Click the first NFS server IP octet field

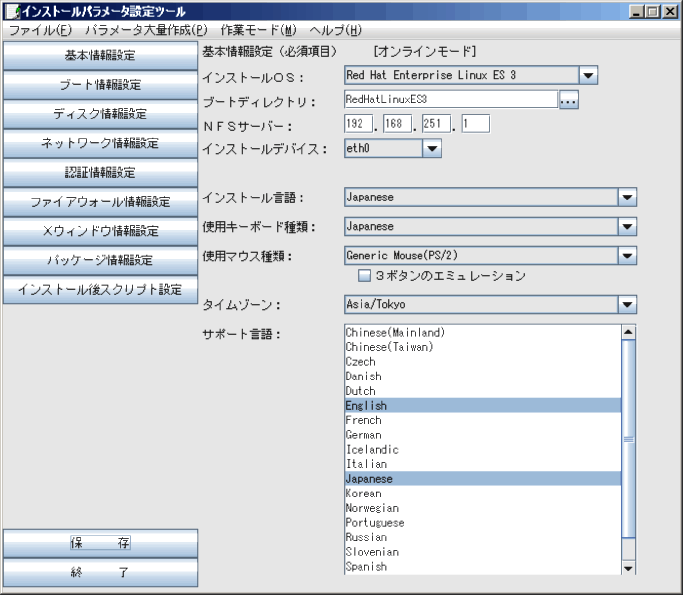(x=357, y=124)
